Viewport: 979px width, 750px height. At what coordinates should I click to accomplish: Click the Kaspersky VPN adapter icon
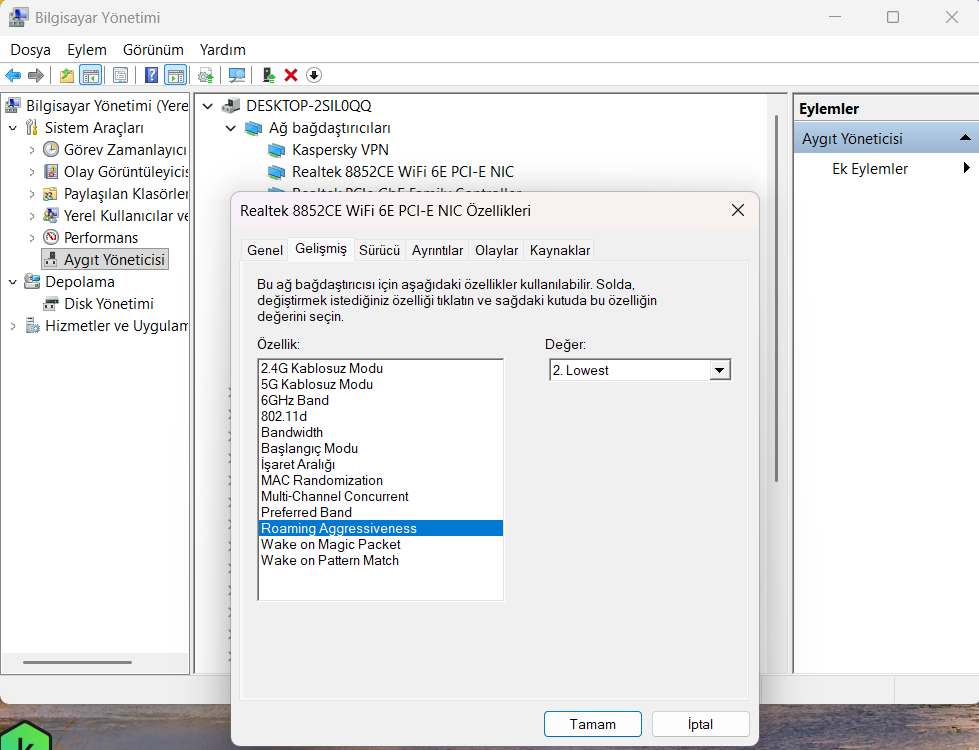point(277,150)
